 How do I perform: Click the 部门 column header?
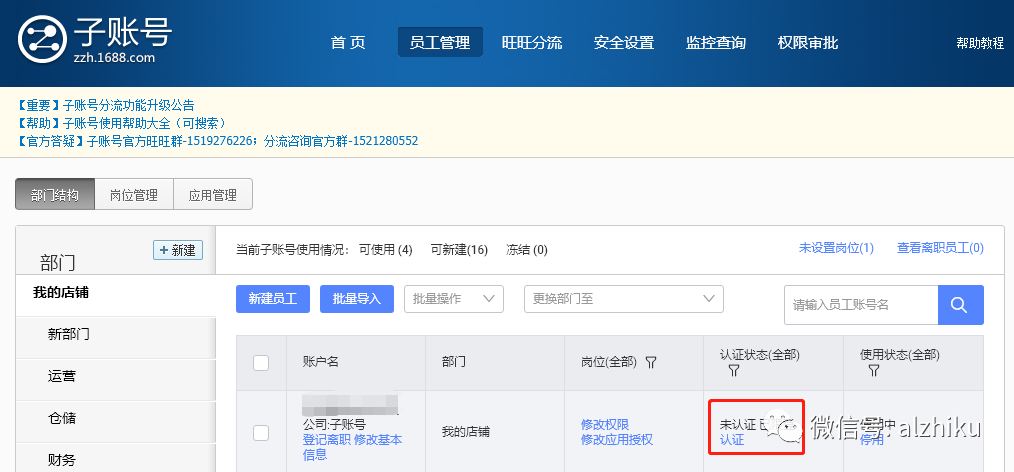point(454,362)
